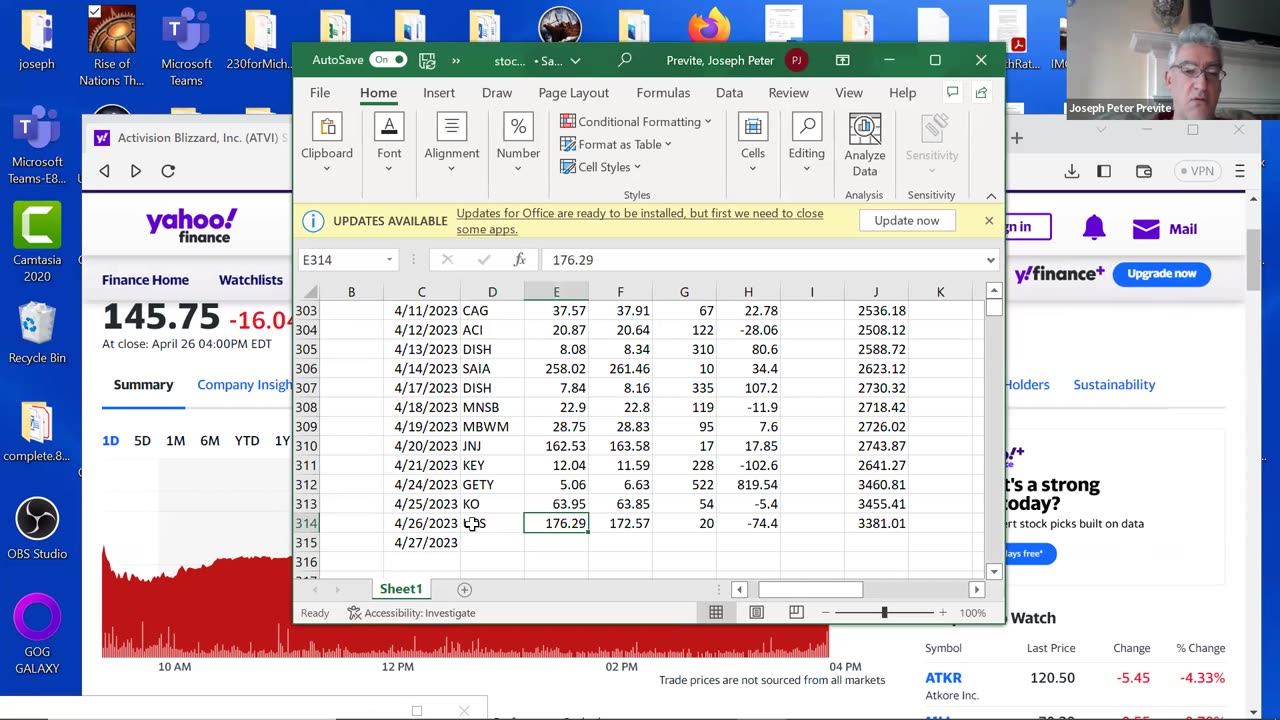
Task: Click the vertical scrollbar thumb in Excel
Action: pyautogui.click(x=993, y=307)
